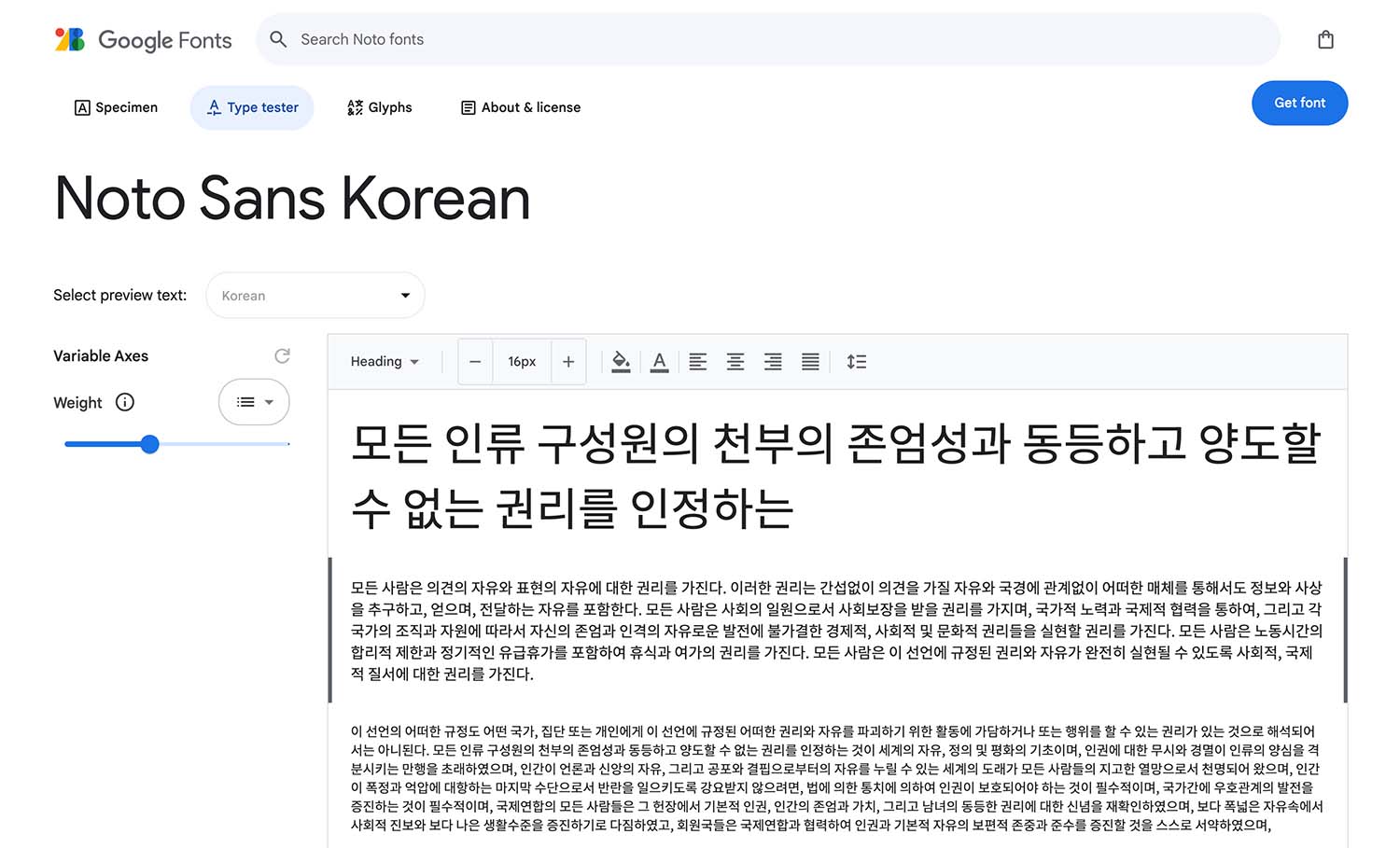Image resolution: width=1400 pixels, height=848 pixels.
Task: Open the Korean preview text dropdown
Action: click(315, 296)
